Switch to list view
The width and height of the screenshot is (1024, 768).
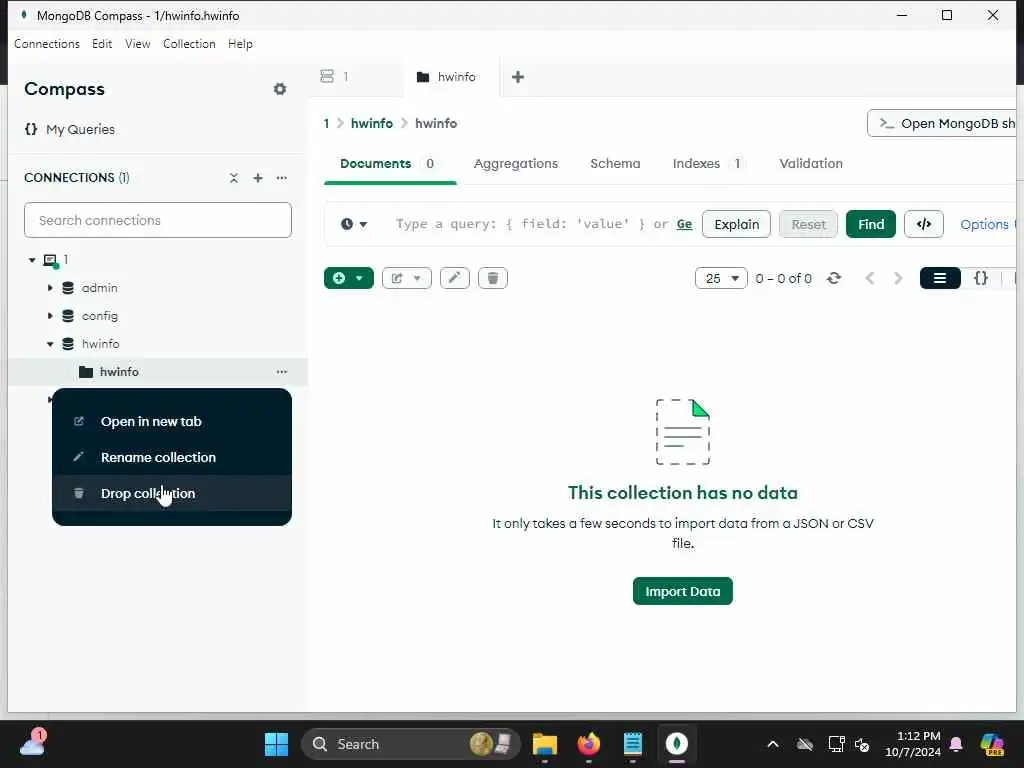point(940,278)
